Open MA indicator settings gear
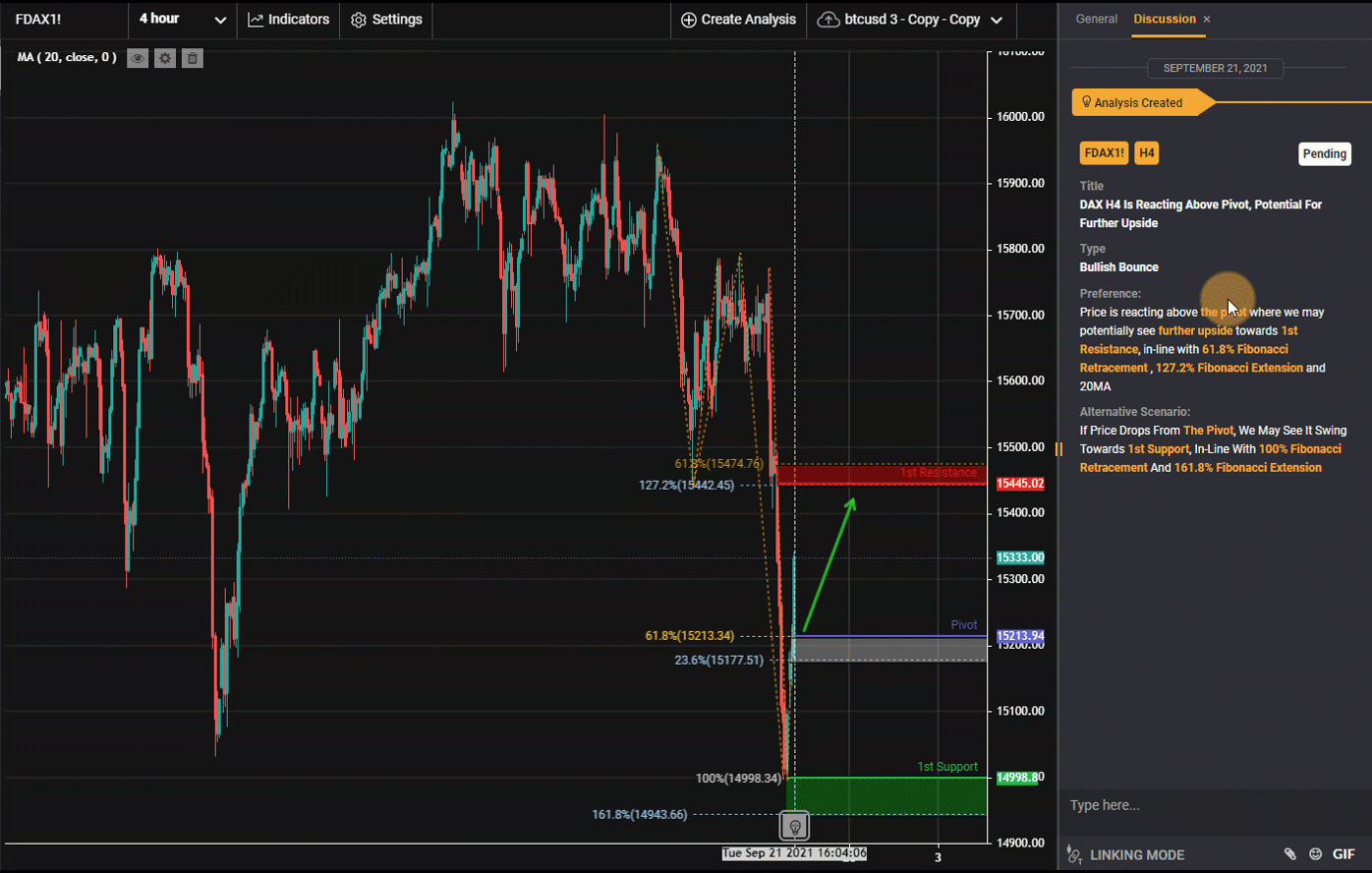1372x873 pixels. pos(165,58)
